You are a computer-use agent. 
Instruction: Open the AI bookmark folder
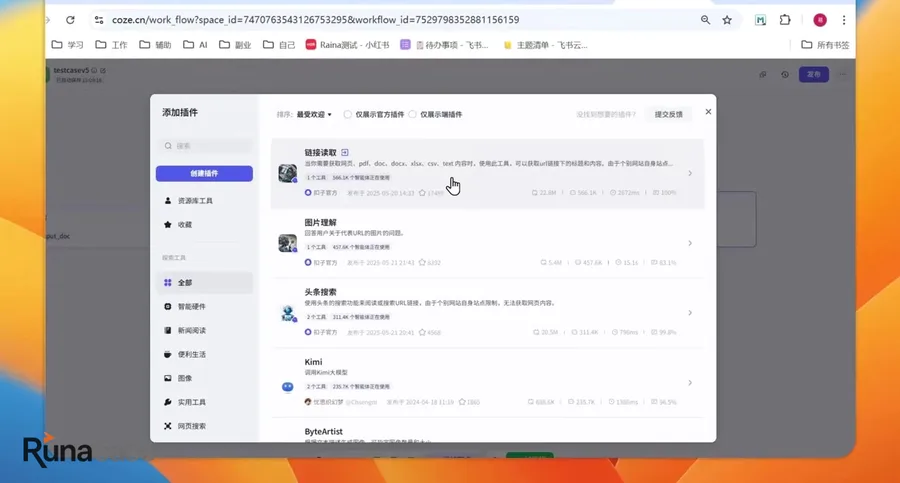[x=195, y=45]
